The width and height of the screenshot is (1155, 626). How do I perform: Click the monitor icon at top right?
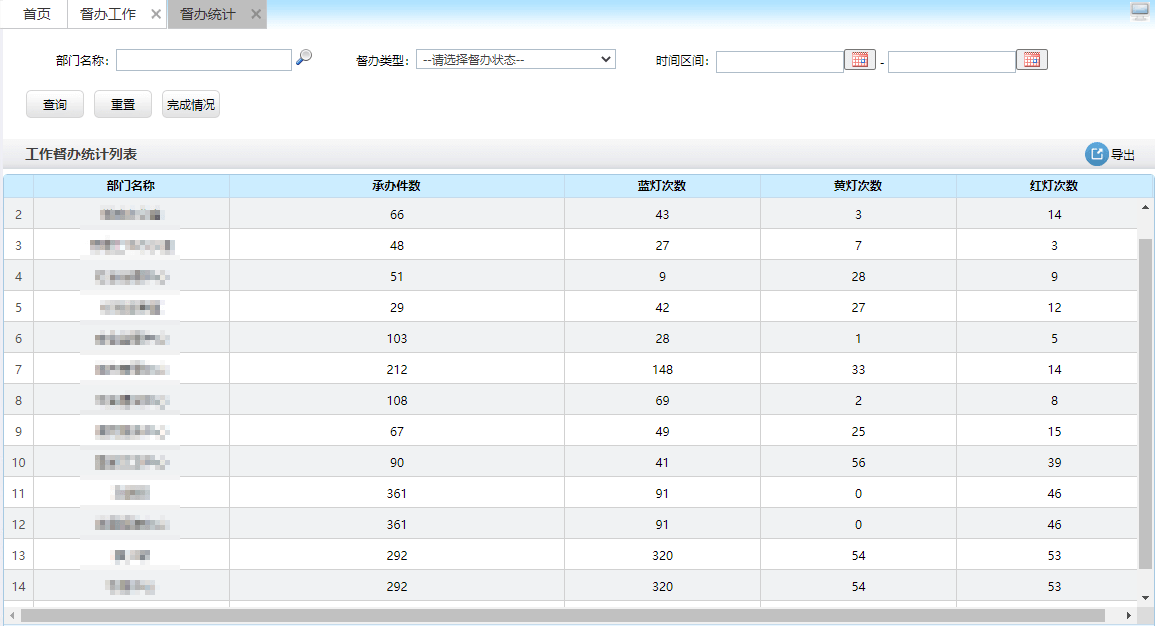[x=1139, y=11]
